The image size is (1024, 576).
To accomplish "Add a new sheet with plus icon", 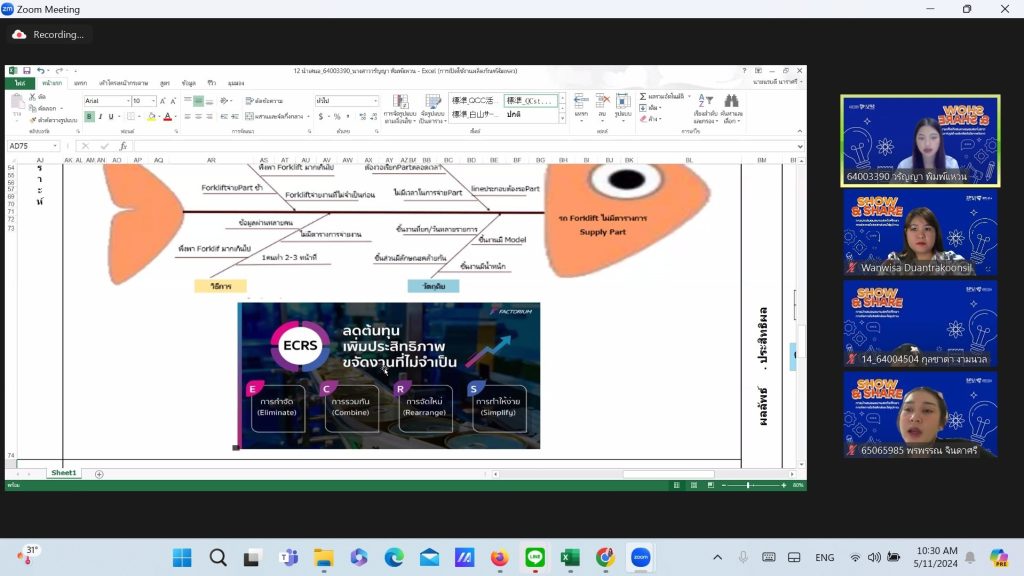I will point(99,474).
